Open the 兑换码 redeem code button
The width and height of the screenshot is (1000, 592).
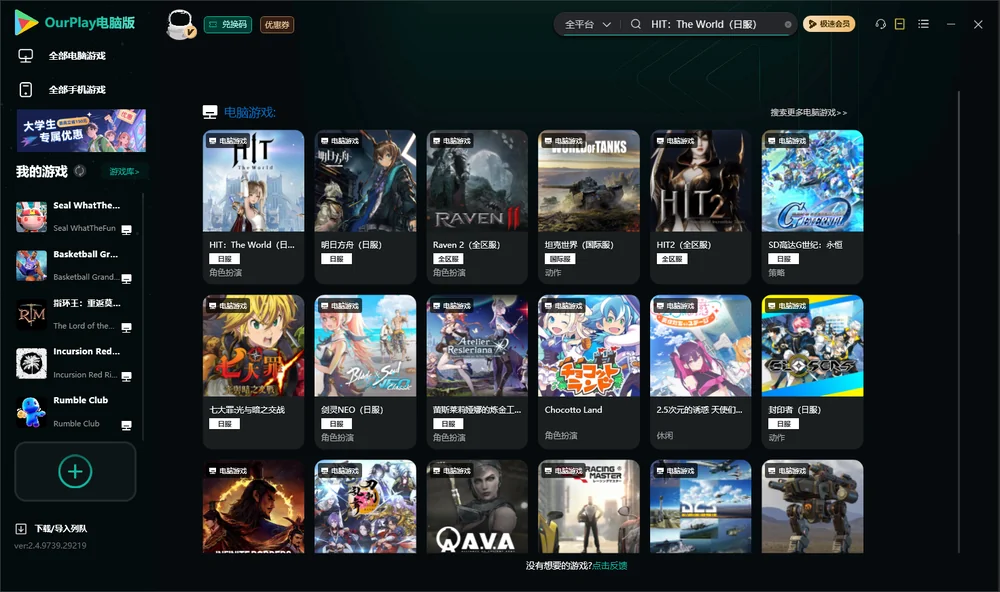click(x=228, y=24)
